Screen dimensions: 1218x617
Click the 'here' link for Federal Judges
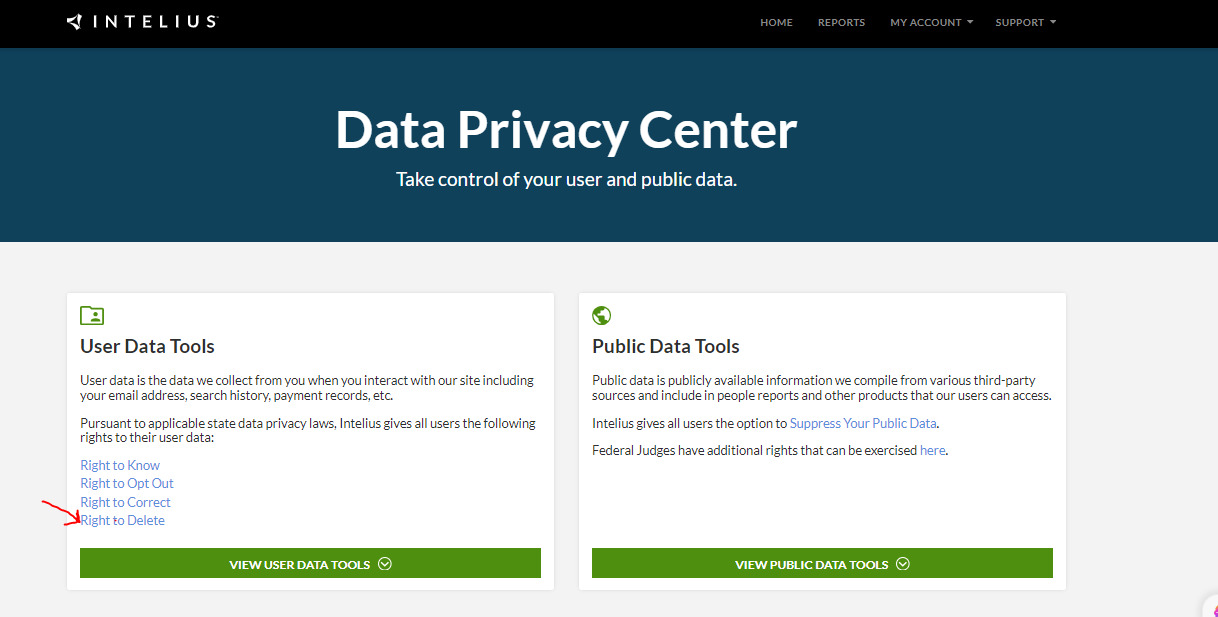(x=932, y=450)
